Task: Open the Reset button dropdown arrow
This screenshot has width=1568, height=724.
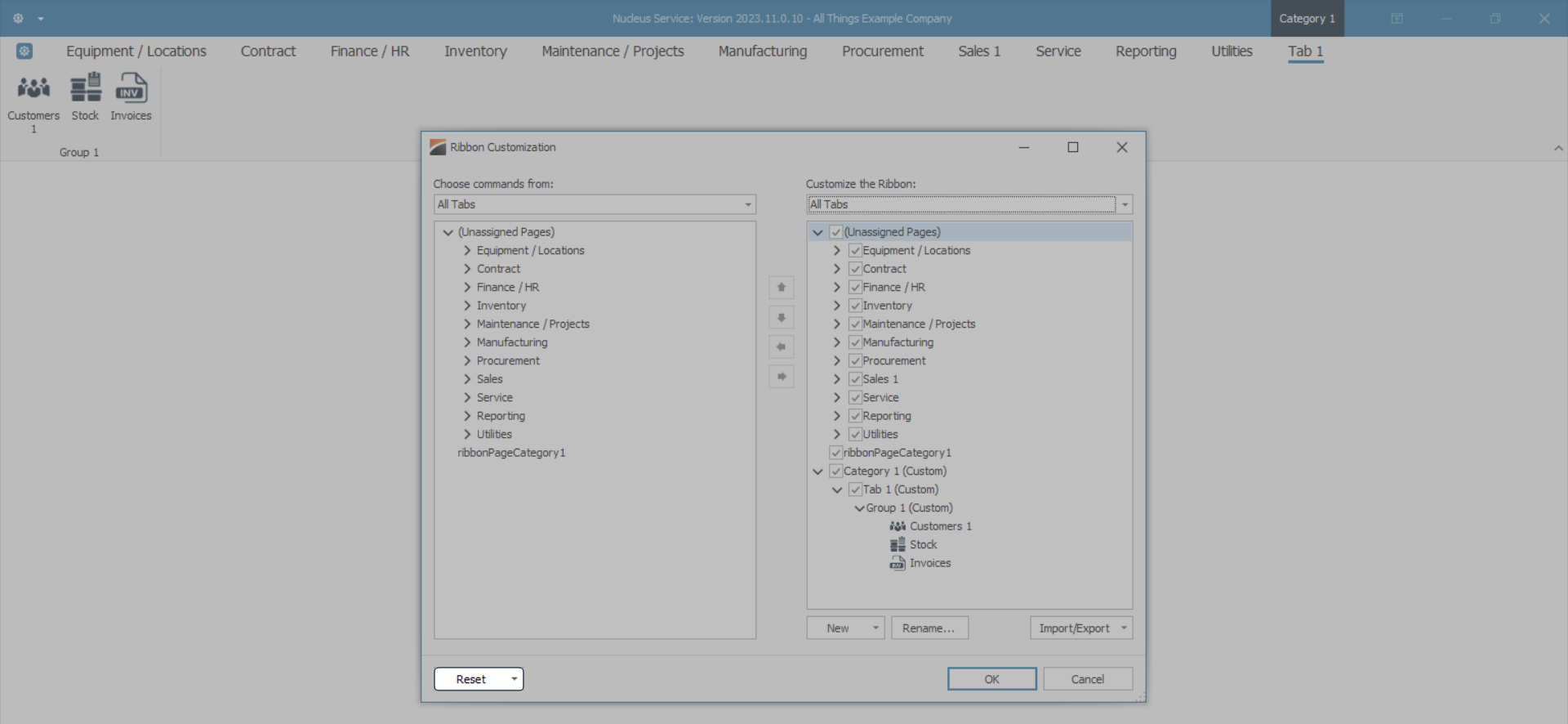Action: [514, 679]
